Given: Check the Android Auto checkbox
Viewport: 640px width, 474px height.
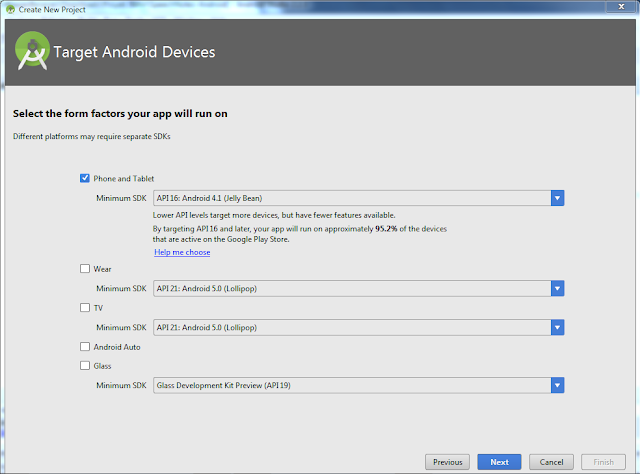Looking at the screenshot, I should (x=84, y=346).
